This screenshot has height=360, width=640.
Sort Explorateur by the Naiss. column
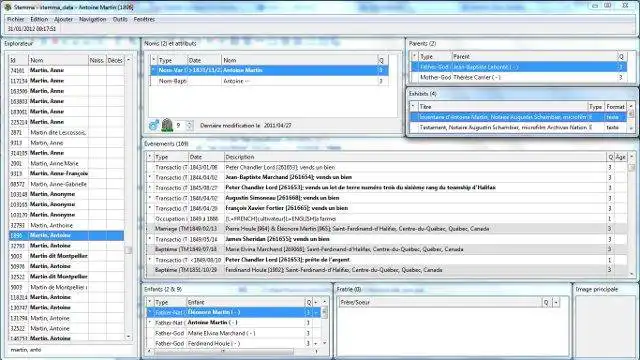(97, 60)
